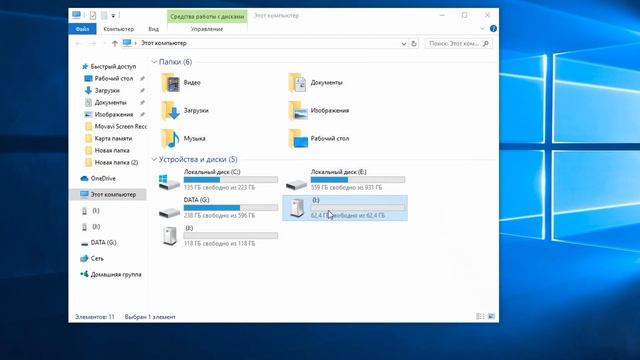Image resolution: width=640 pixels, height=360 pixels.
Task: Select the highlighted (I:) drive in the main pane
Action: click(x=345, y=208)
